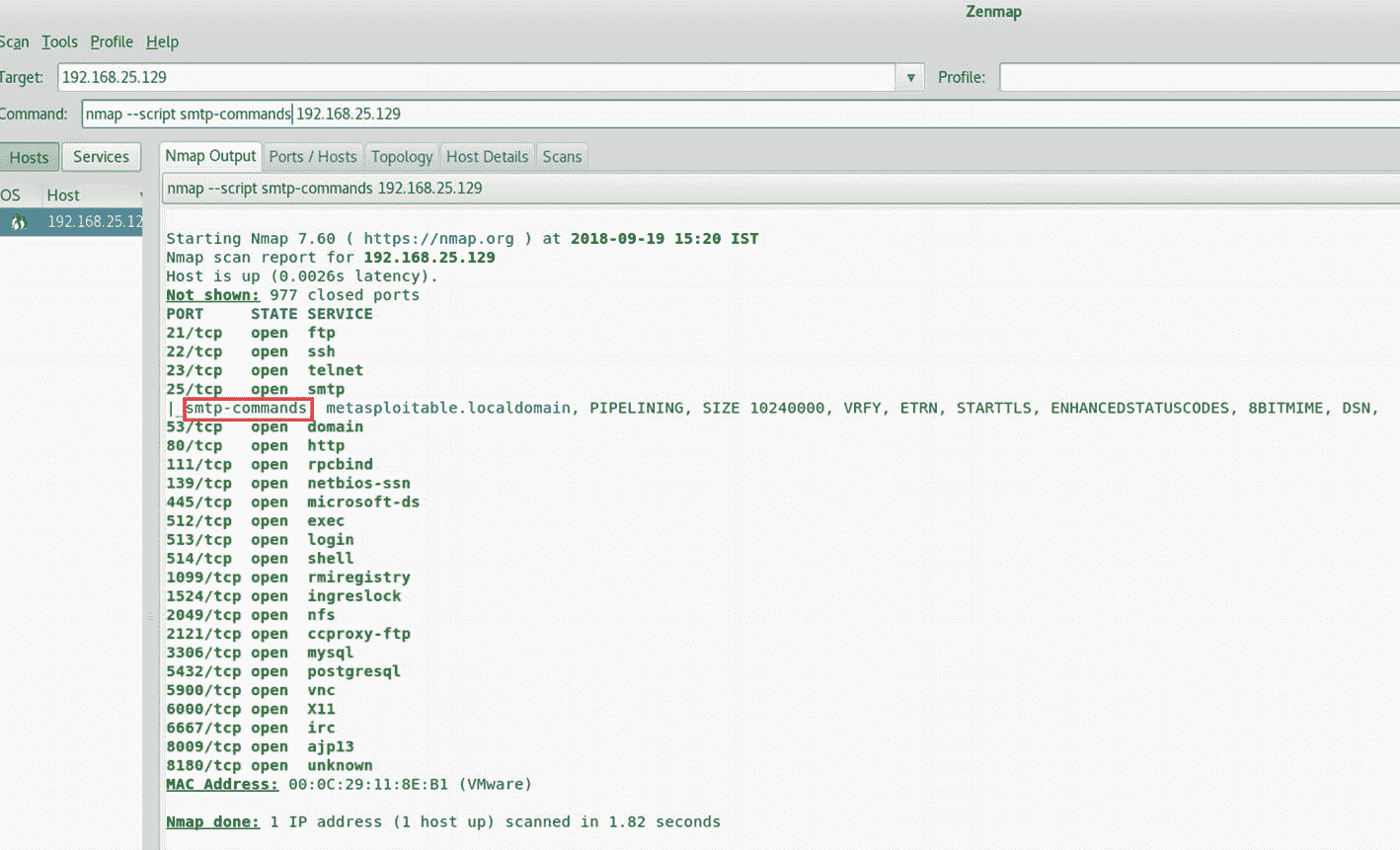This screenshot has height=850, width=1400.
Task: Open the scan selection dropdown below tabs
Action: 780,188
